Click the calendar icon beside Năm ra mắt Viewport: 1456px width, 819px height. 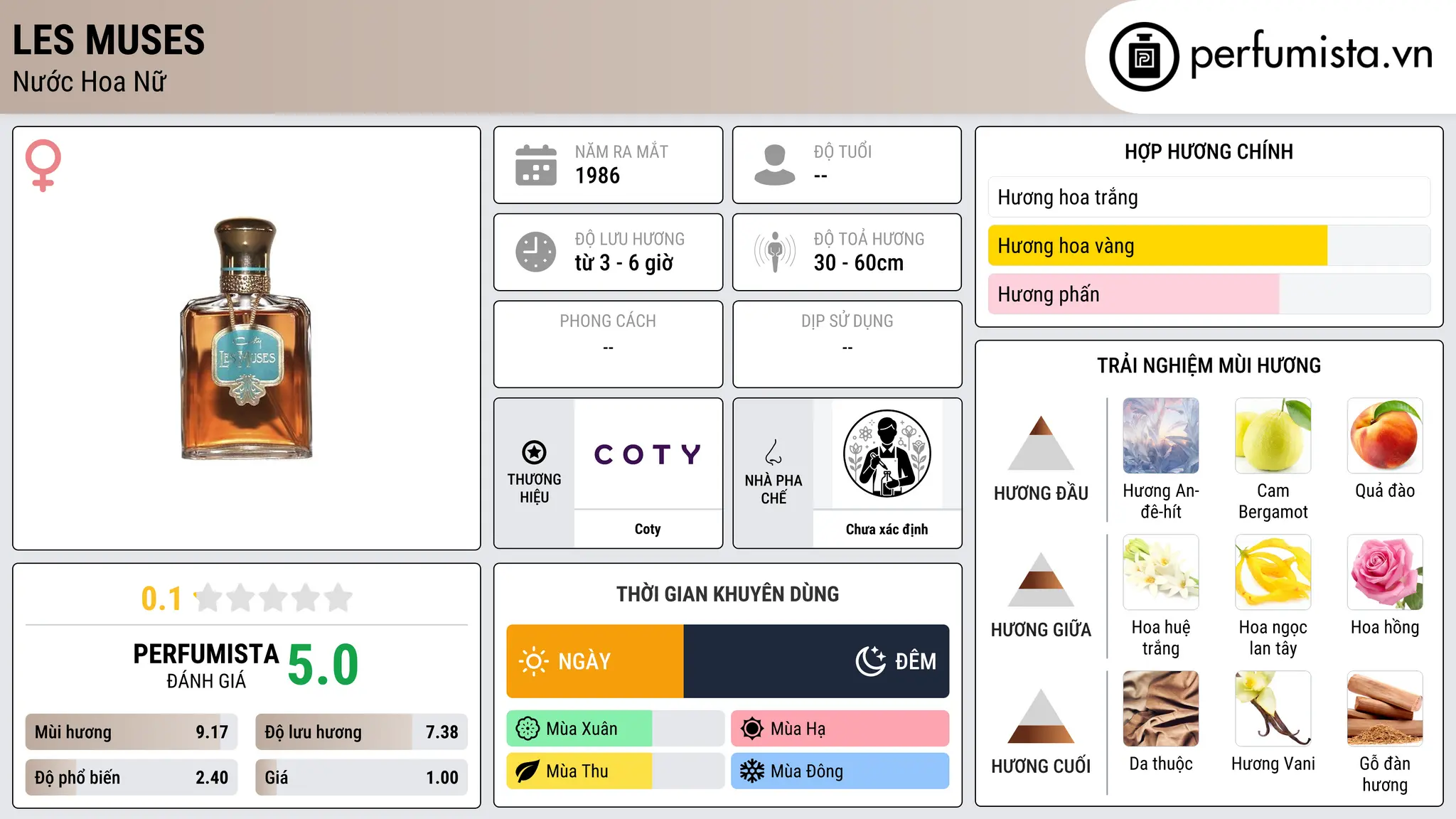pos(536,165)
